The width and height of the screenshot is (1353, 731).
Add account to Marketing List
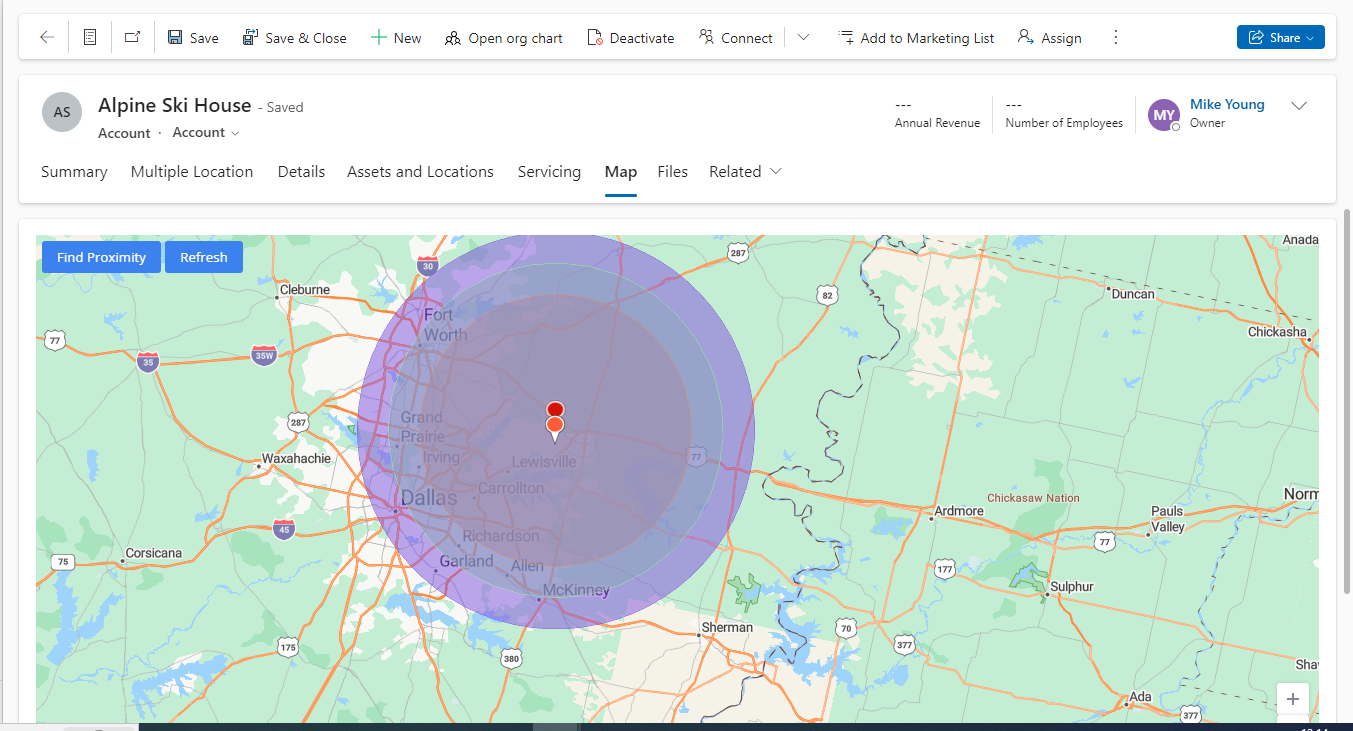(916, 38)
